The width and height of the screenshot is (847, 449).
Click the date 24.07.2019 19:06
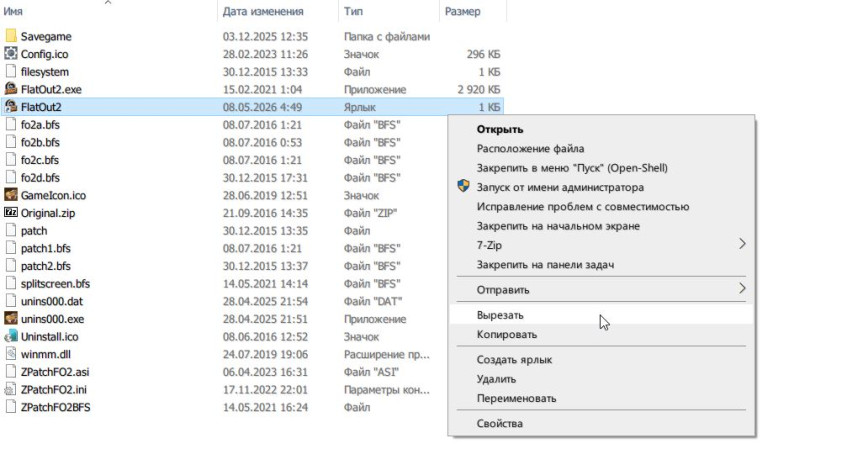click(265, 354)
